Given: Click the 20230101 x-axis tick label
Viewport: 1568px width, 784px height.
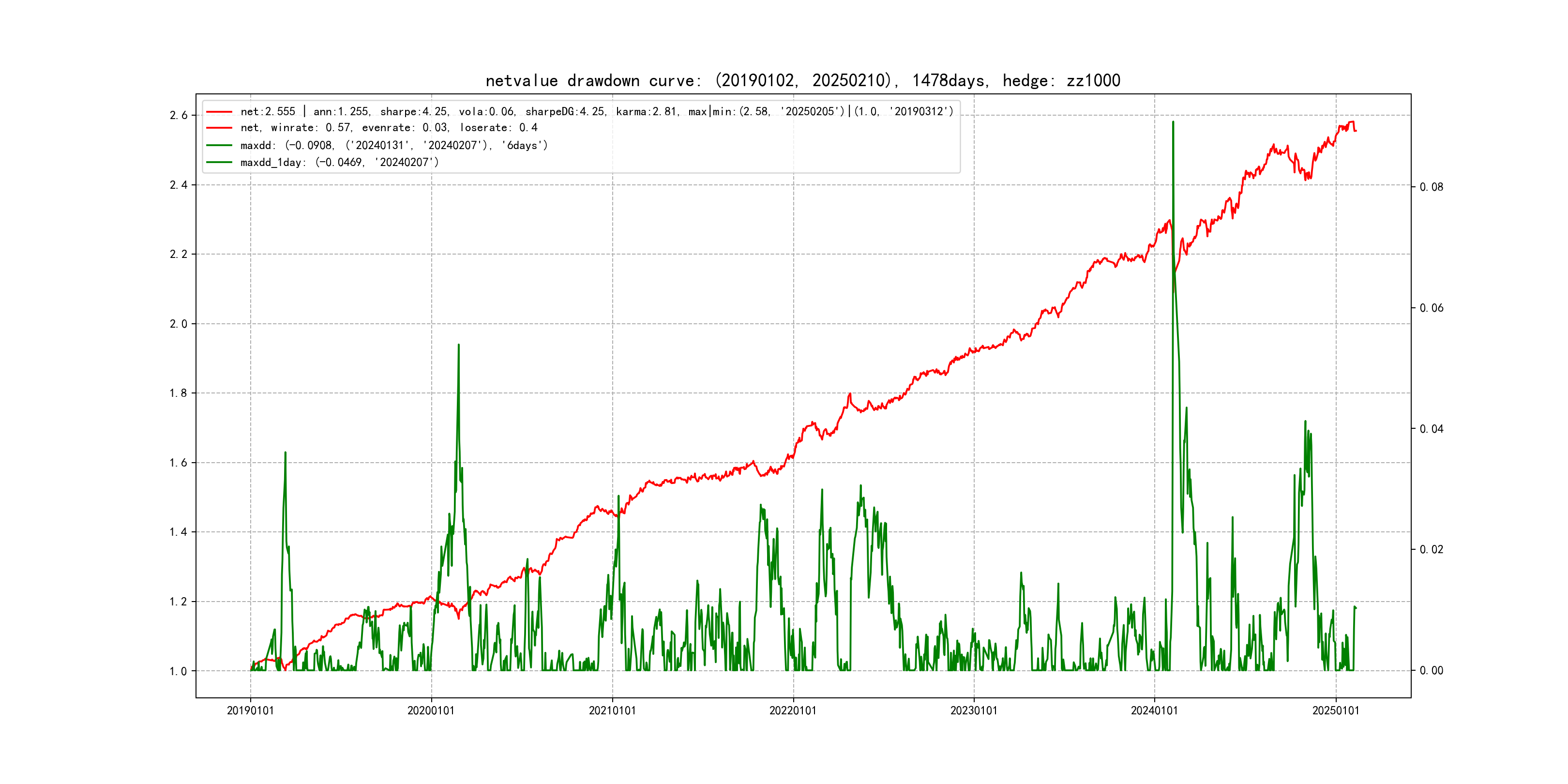Looking at the screenshot, I should point(973,710).
